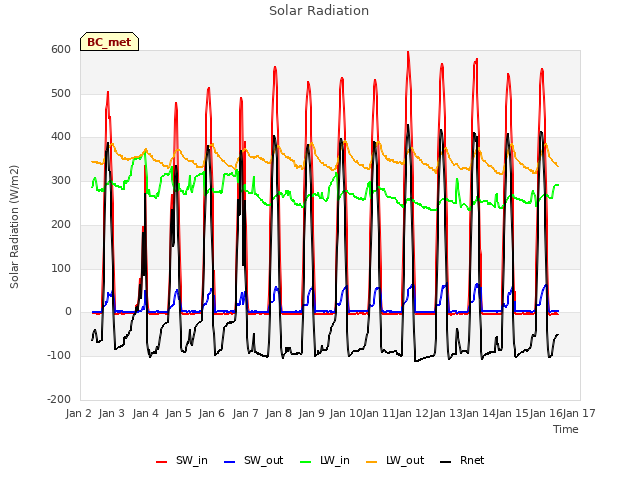
Task: Click the Jan 9 tick label
Action: pos(312,413)
